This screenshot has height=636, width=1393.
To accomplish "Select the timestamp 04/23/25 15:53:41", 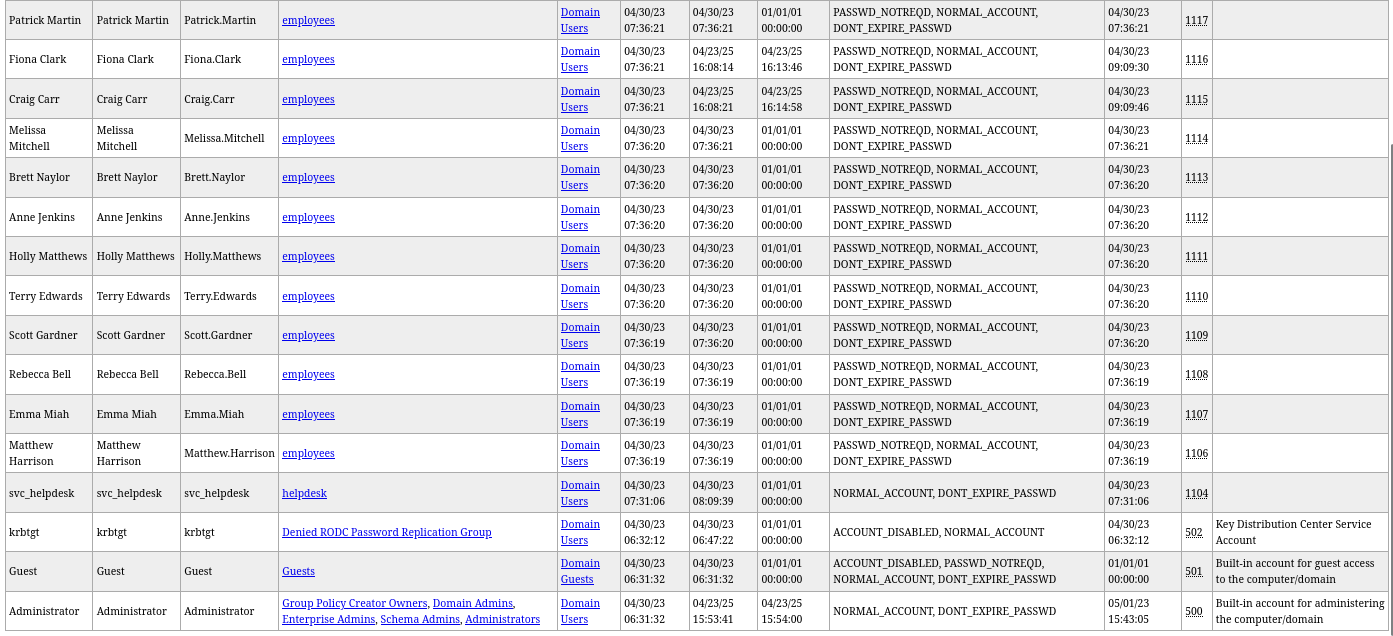I will click(x=713, y=611).
